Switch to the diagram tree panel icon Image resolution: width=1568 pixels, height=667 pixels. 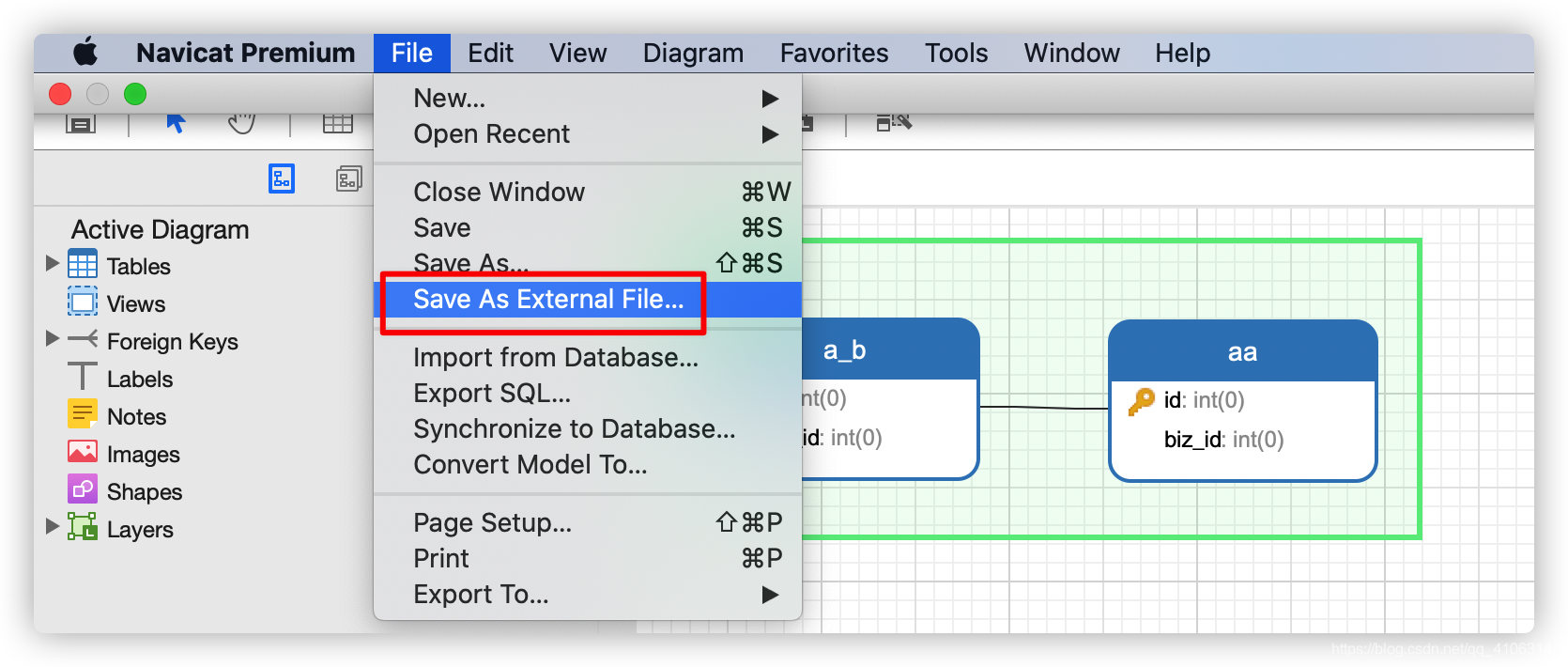[282, 178]
